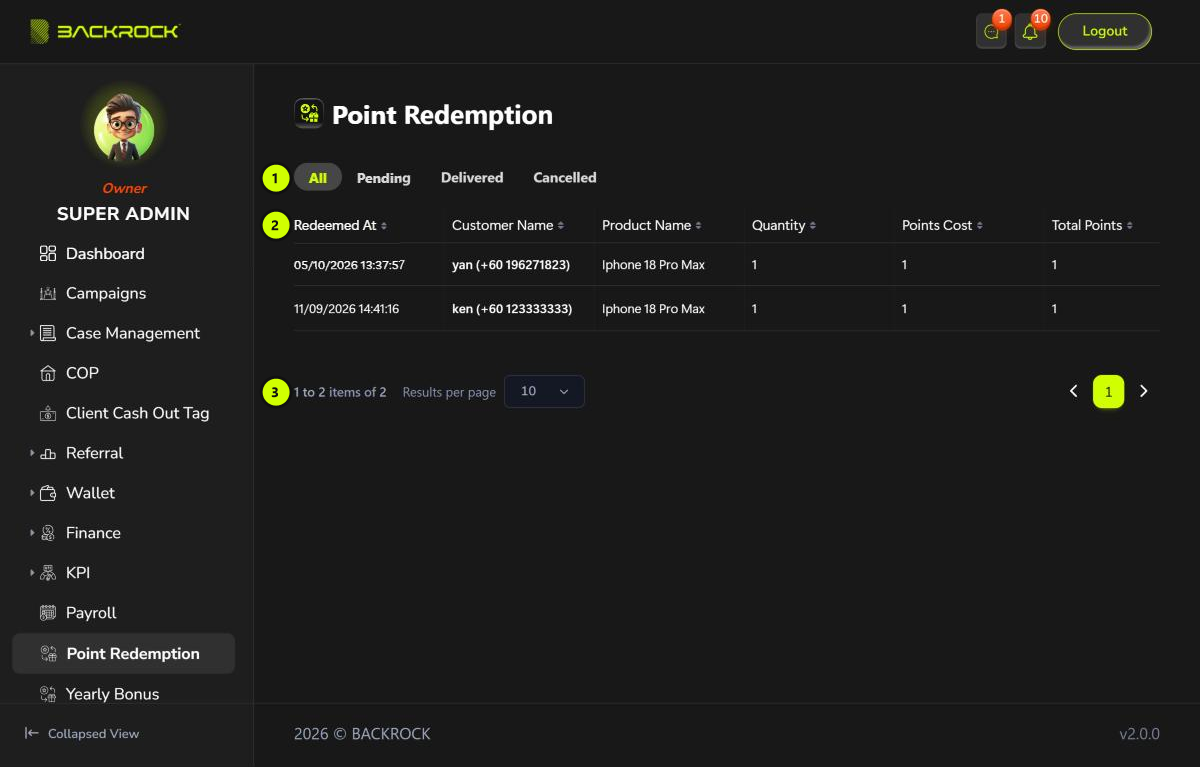Sort by Total Points arrows icon
Viewport: 1200px width, 767px height.
[1130, 226]
